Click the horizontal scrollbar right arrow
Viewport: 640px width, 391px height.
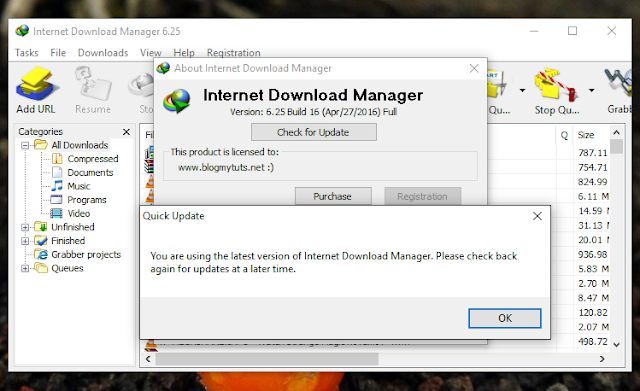tap(602, 359)
